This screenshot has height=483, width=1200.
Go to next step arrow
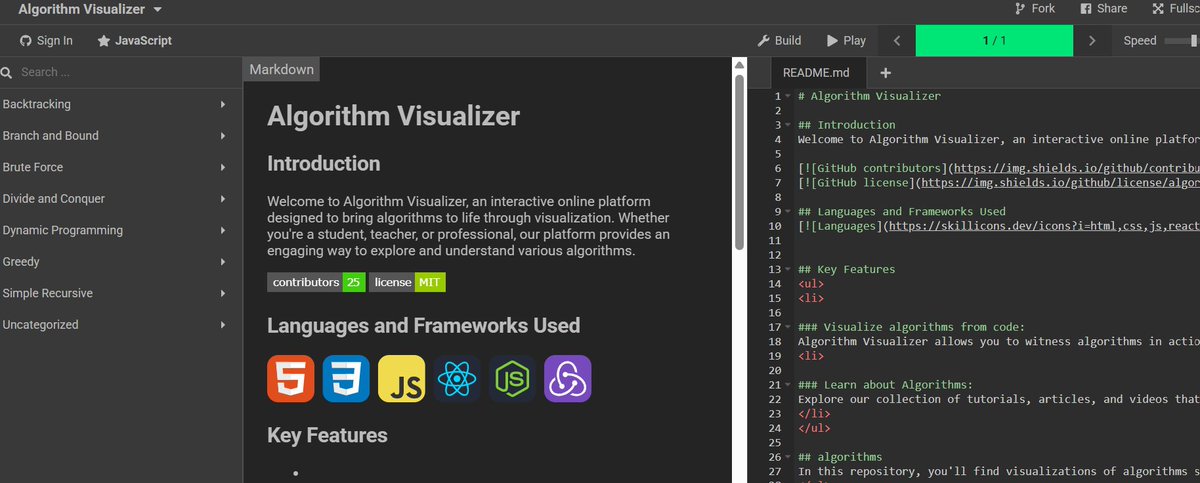1092,41
